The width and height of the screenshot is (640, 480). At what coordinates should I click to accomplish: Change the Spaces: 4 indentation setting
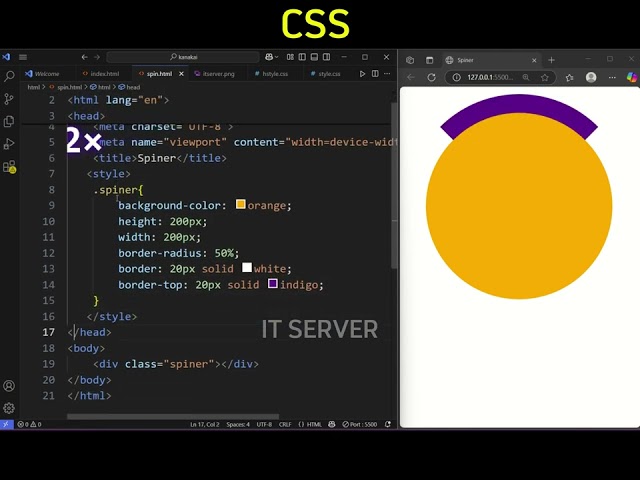point(238,424)
